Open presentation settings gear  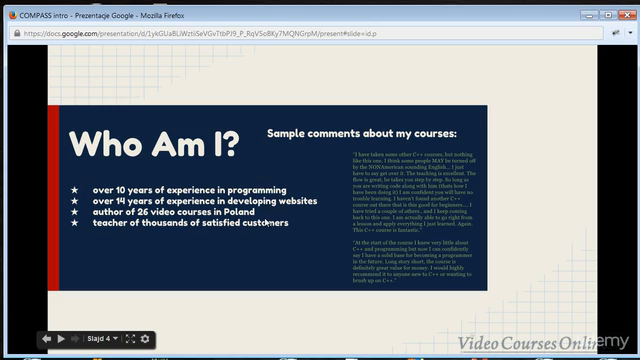pyautogui.click(x=145, y=339)
